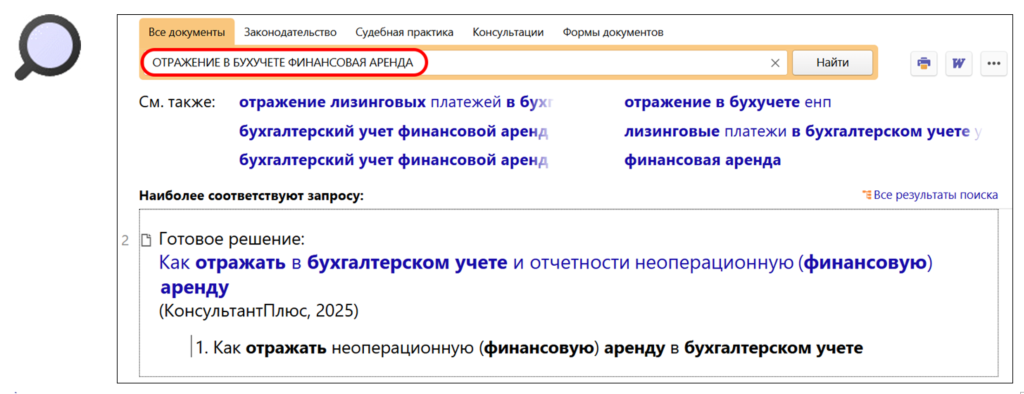
Task: Open first бухгалтерский учет финансовой аренд suggestion
Action: tap(394, 131)
